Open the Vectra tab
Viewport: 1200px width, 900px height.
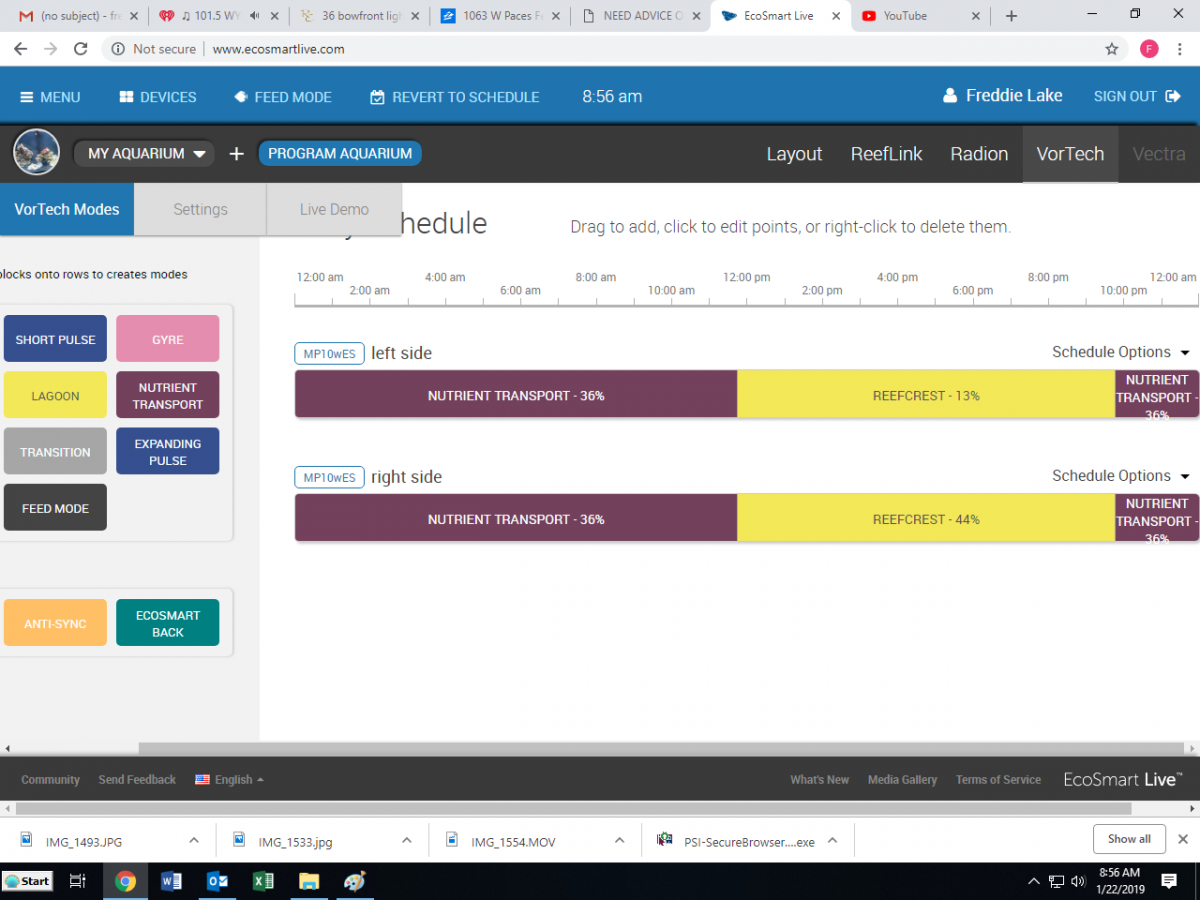pyautogui.click(x=1159, y=154)
